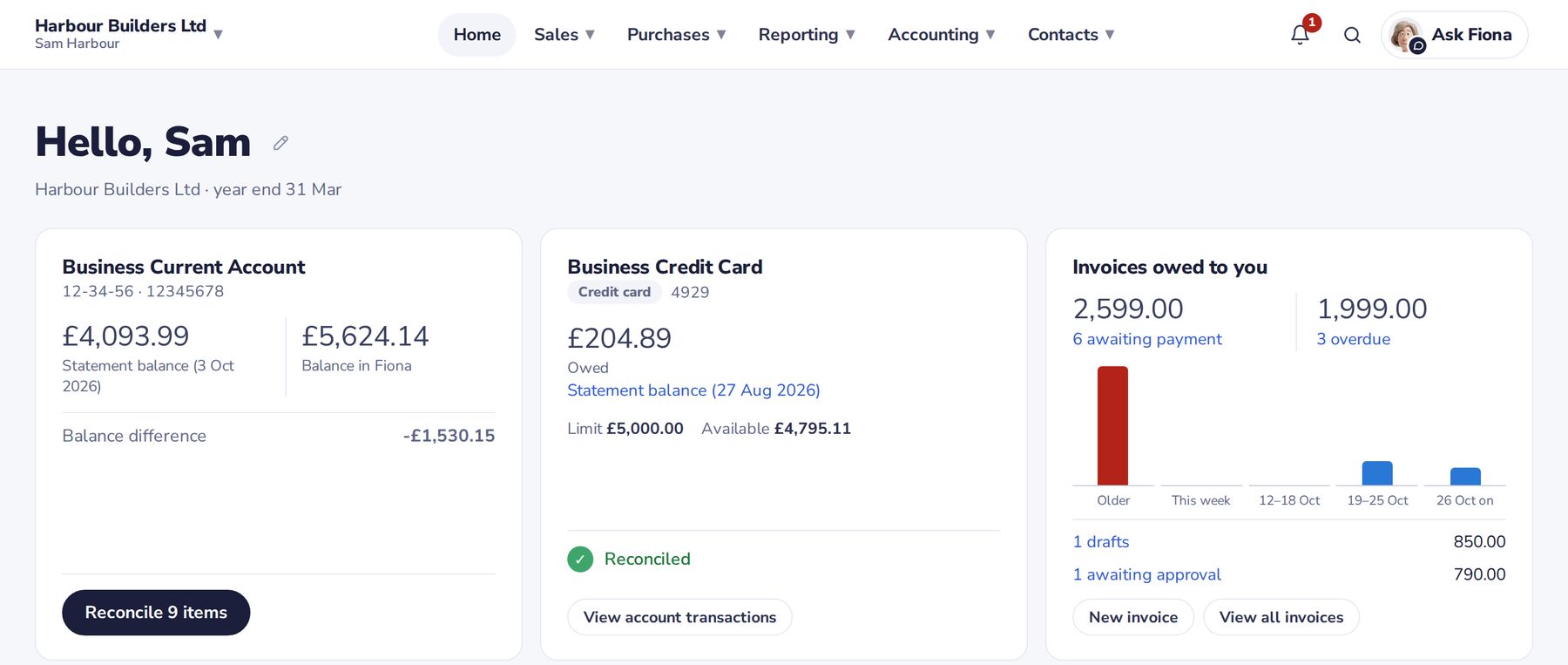
Task: Click the Invoices owed to you heading
Action: tap(1170, 267)
